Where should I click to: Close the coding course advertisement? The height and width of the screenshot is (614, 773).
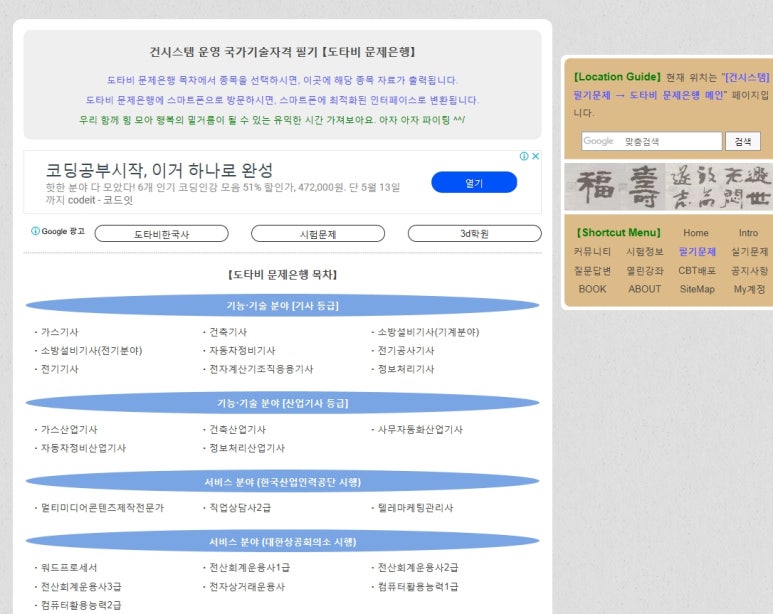point(535,156)
